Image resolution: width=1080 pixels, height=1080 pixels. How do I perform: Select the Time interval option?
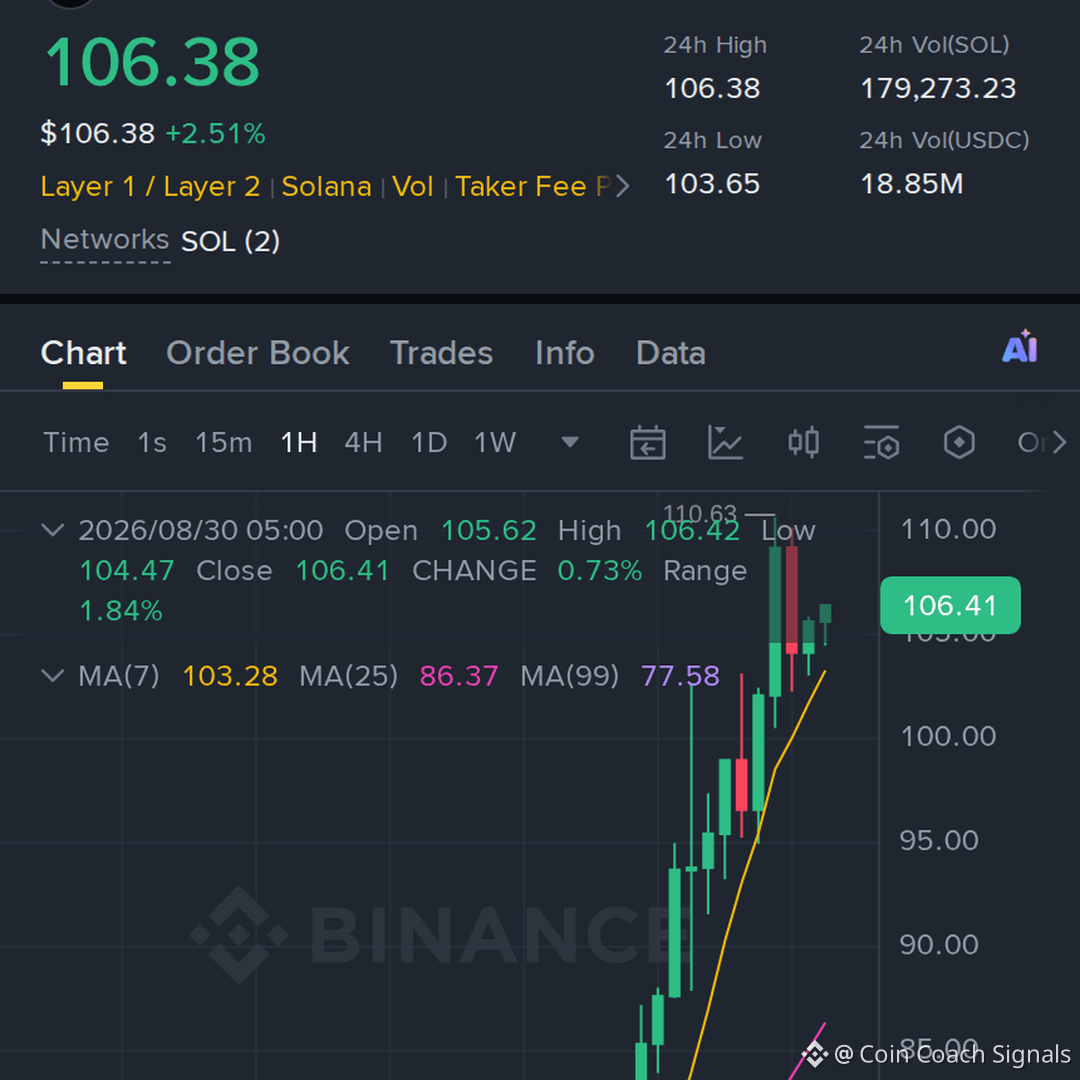pos(76,442)
